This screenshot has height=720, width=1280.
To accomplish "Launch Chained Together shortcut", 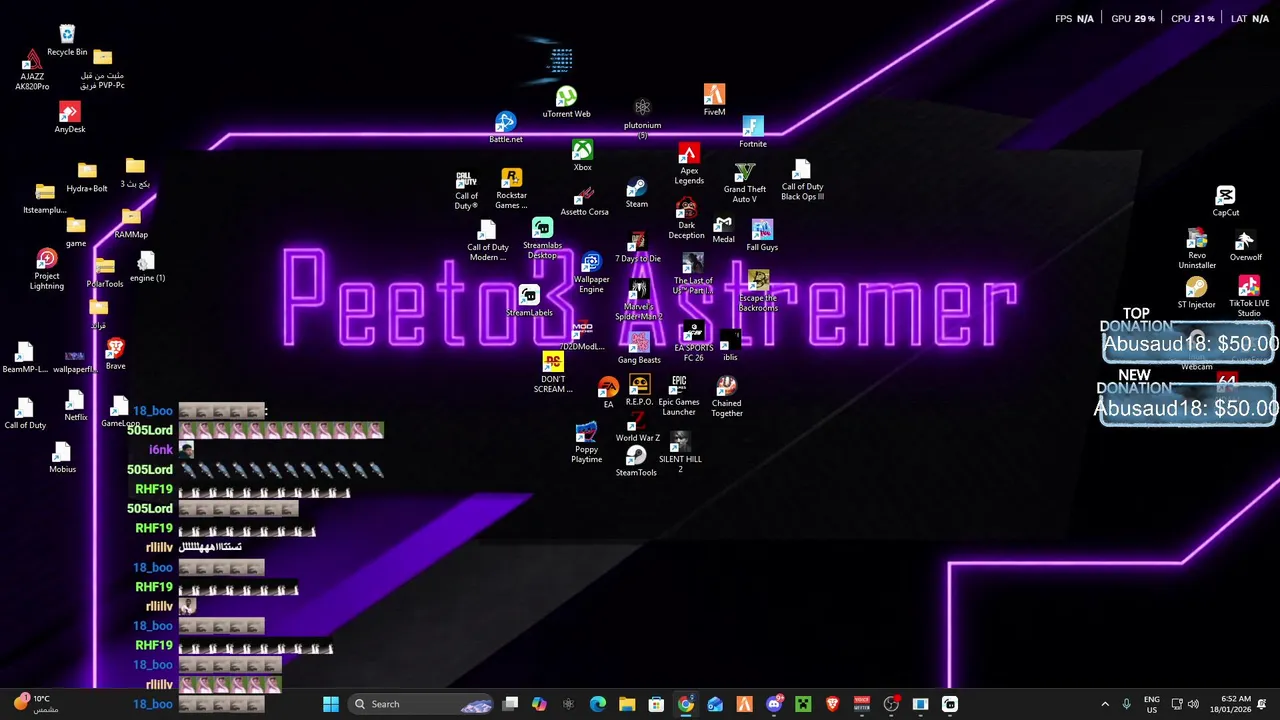I will coord(727,396).
